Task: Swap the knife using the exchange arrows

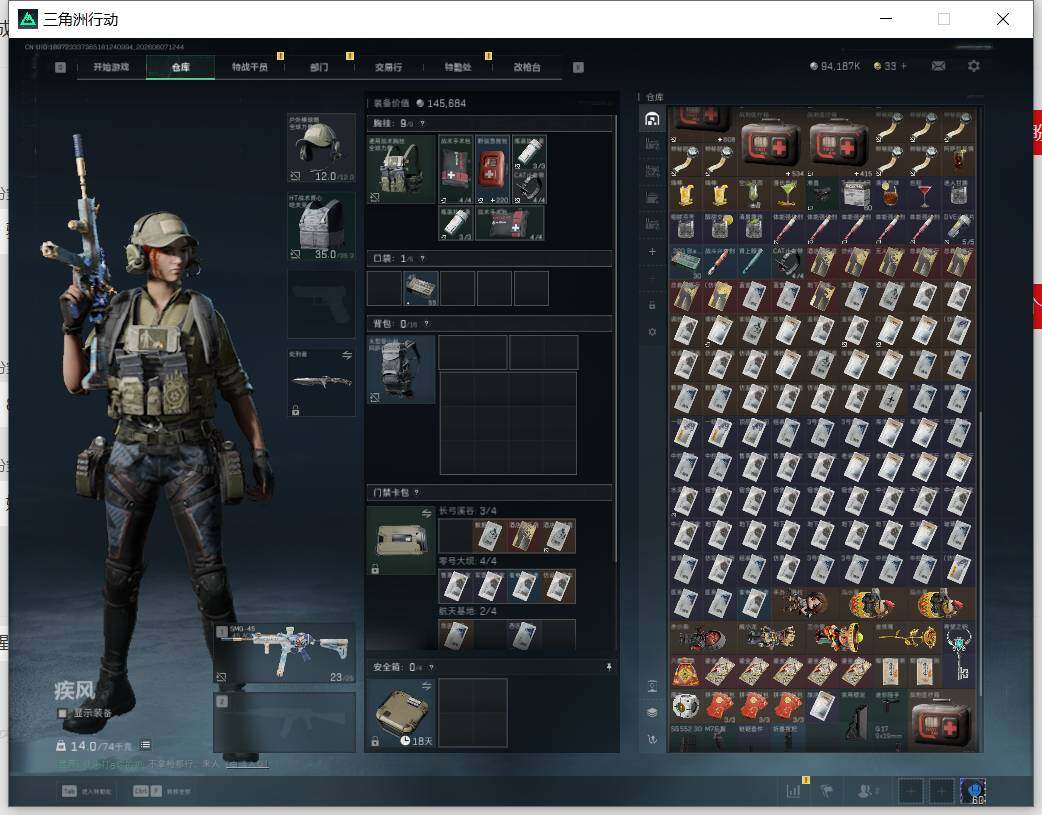Action: click(x=347, y=356)
